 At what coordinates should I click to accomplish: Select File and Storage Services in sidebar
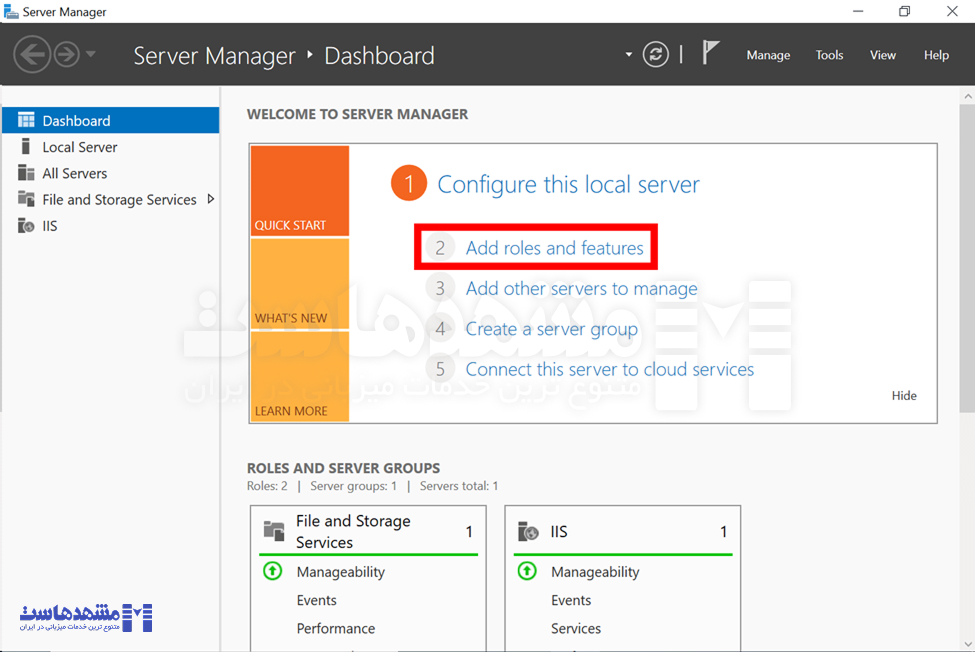pos(111,200)
